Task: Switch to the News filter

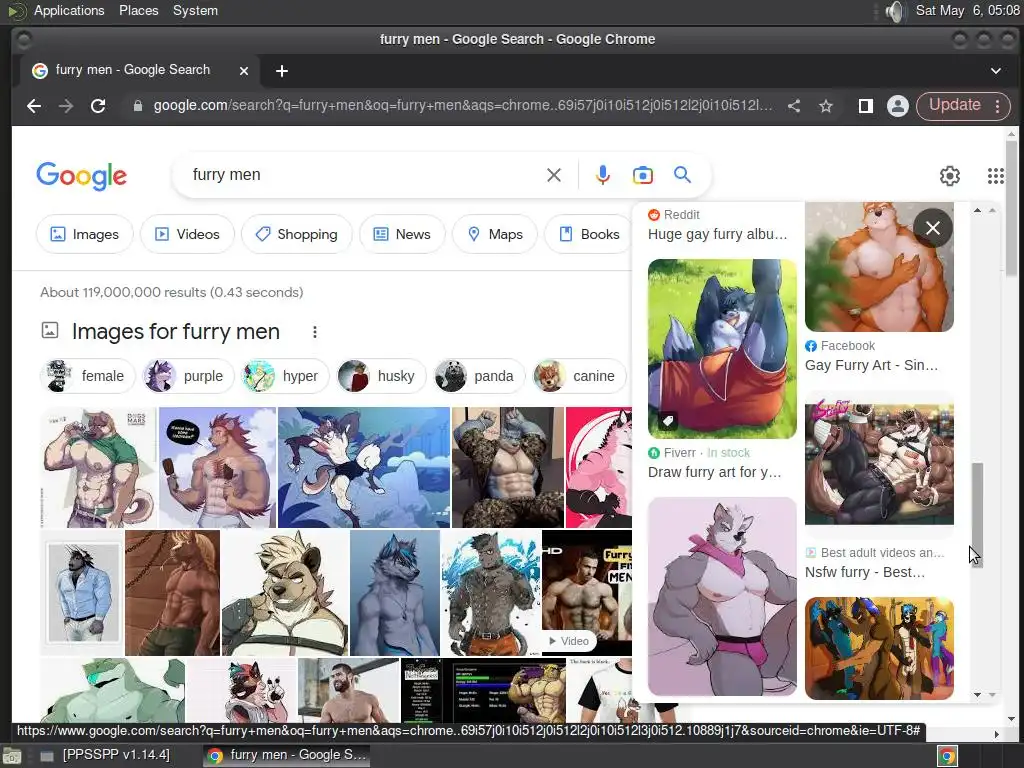Action: coord(402,234)
